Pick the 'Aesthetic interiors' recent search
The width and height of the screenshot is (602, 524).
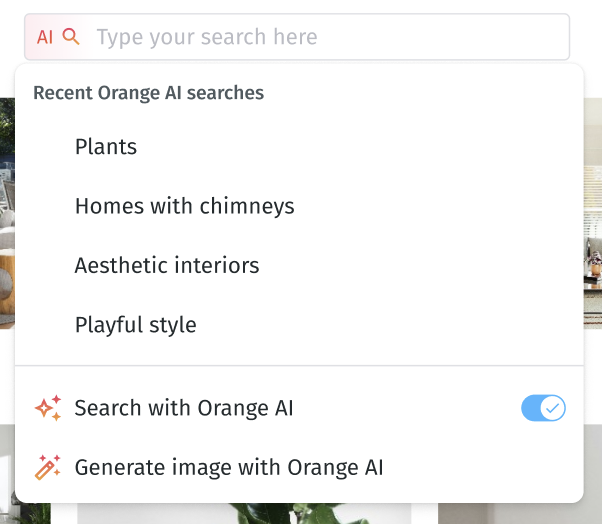pyautogui.click(x=167, y=265)
